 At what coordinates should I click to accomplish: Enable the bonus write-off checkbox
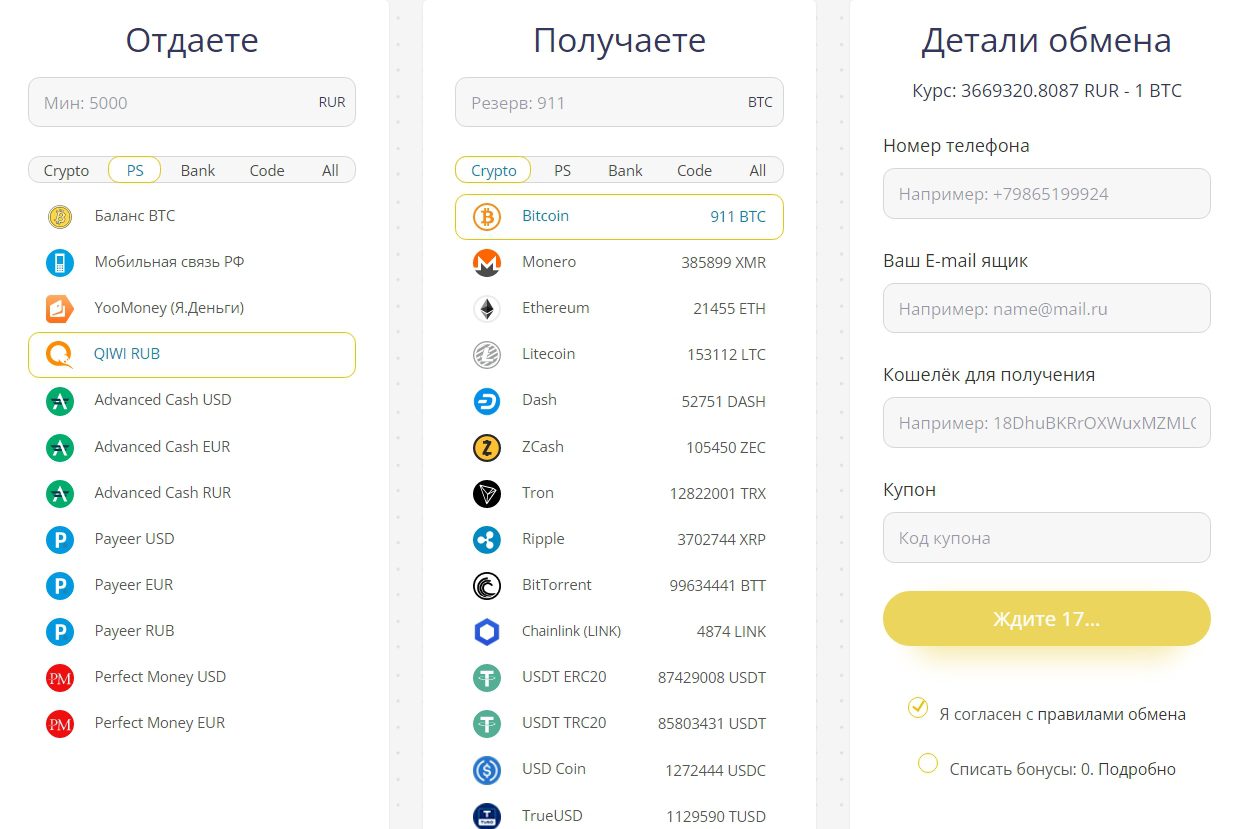928,764
